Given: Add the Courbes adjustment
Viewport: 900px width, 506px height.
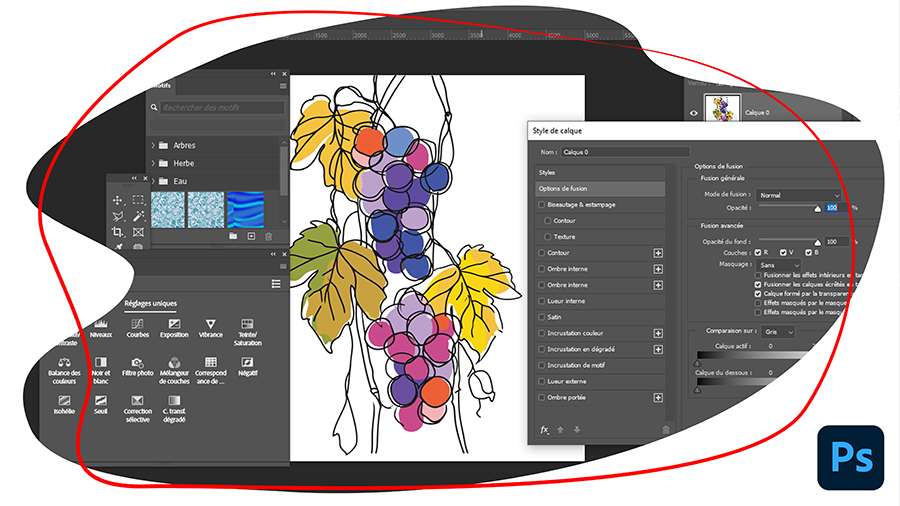Looking at the screenshot, I should pos(136,328).
